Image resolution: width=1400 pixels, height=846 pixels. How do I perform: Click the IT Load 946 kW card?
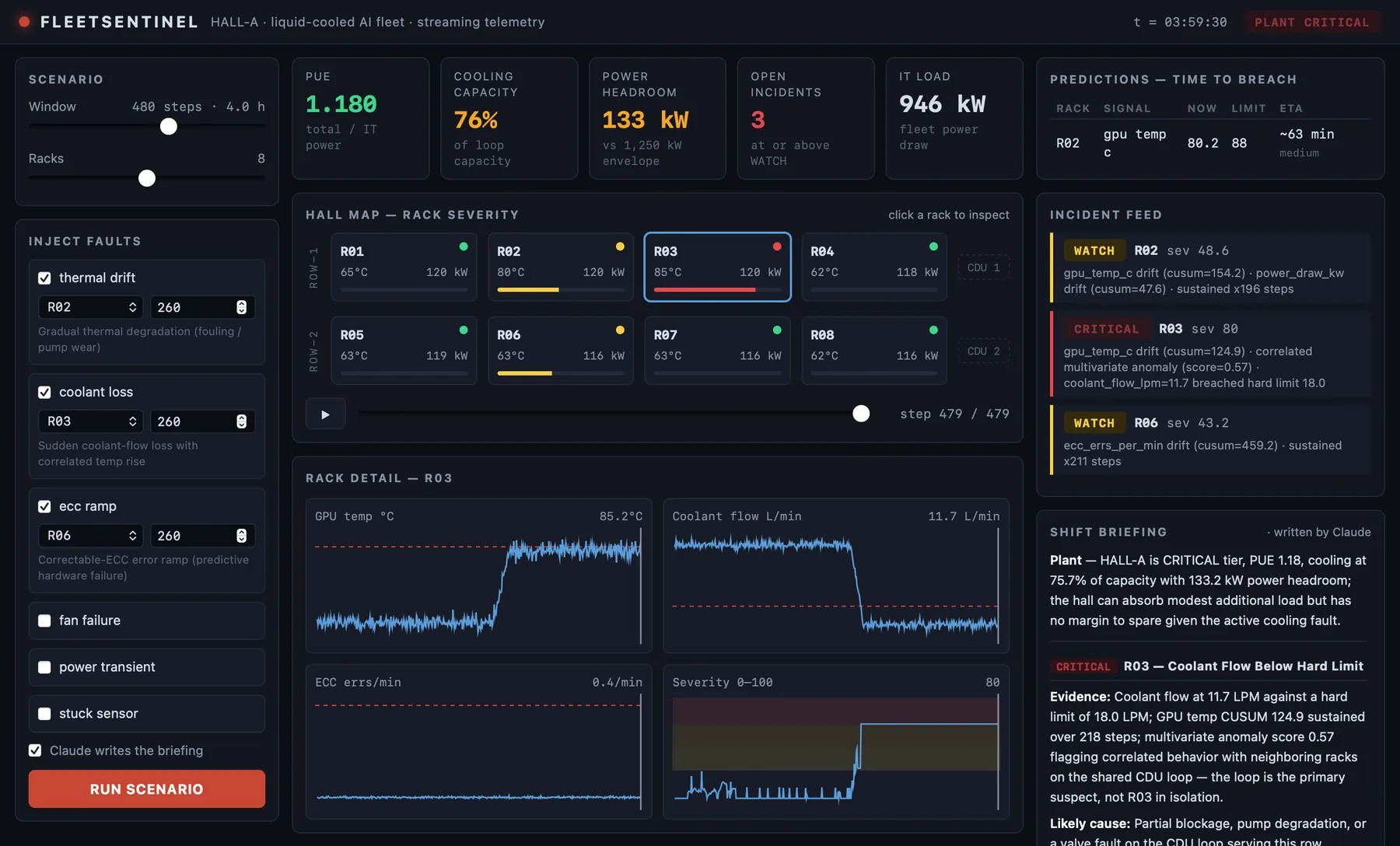[x=954, y=118]
